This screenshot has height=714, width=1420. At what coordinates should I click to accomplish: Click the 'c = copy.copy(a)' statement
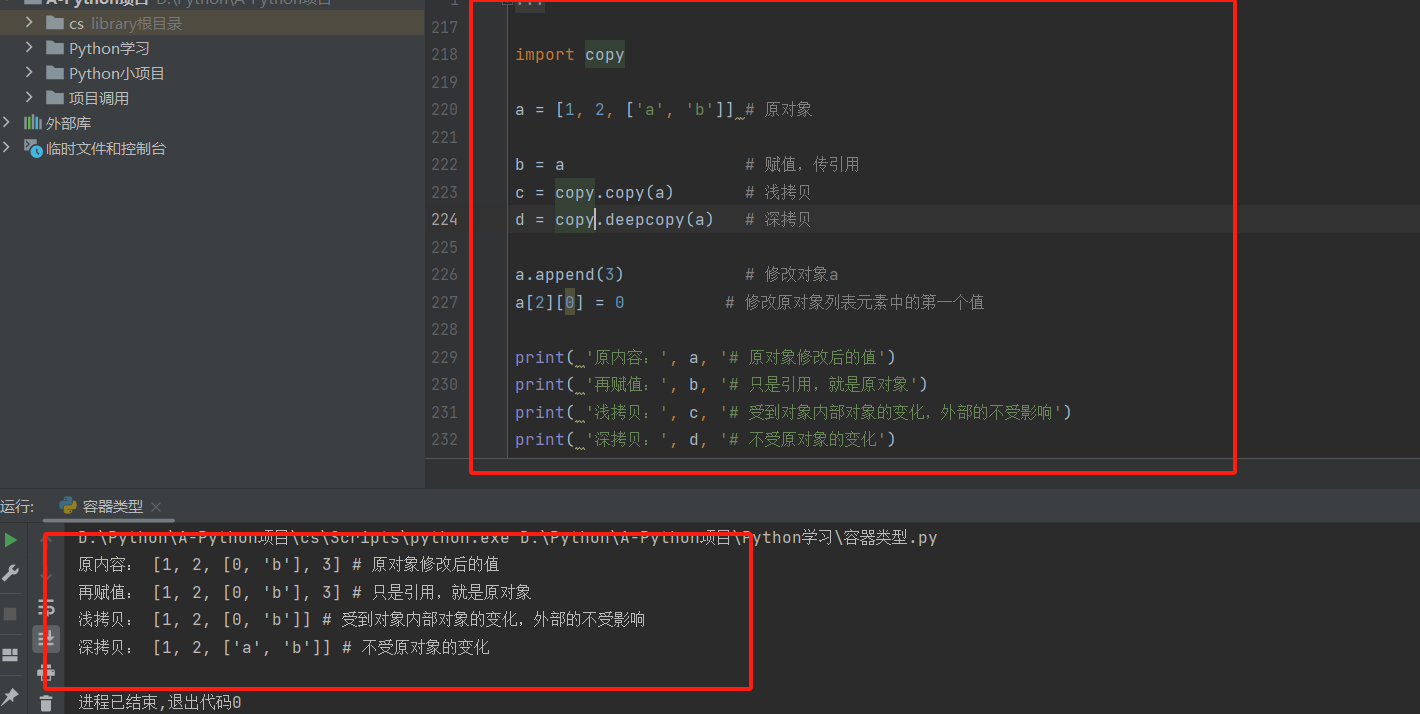click(x=595, y=192)
